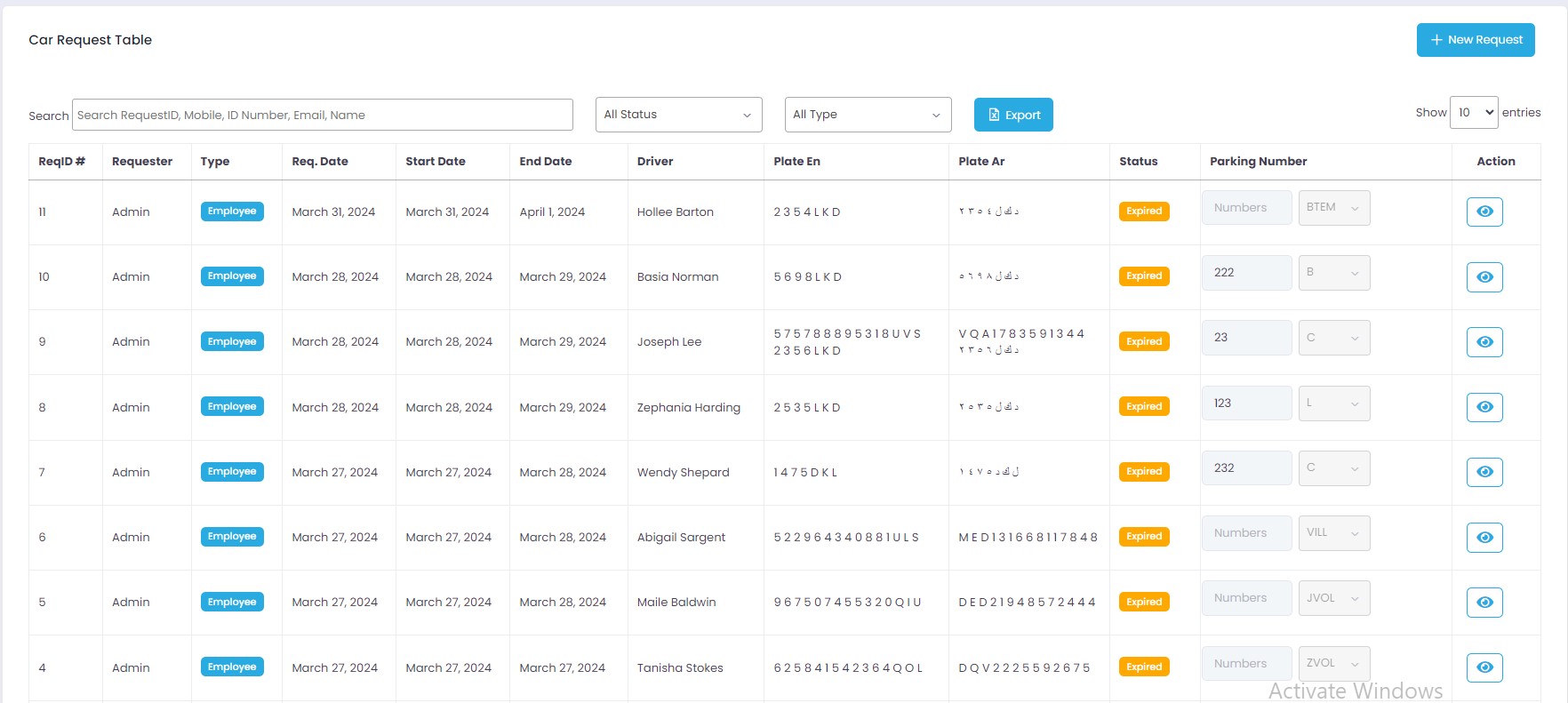This screenshot has width=1568, height=703.
Task: Focus the Search RequestID input field
Action: (x=323, y=115)
